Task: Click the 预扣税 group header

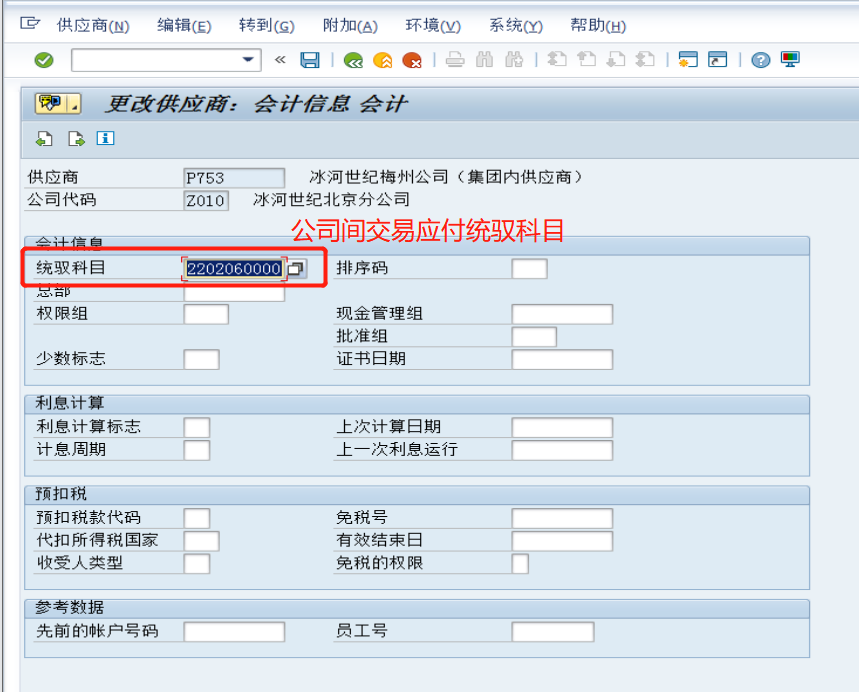Action: coord(417,494)
